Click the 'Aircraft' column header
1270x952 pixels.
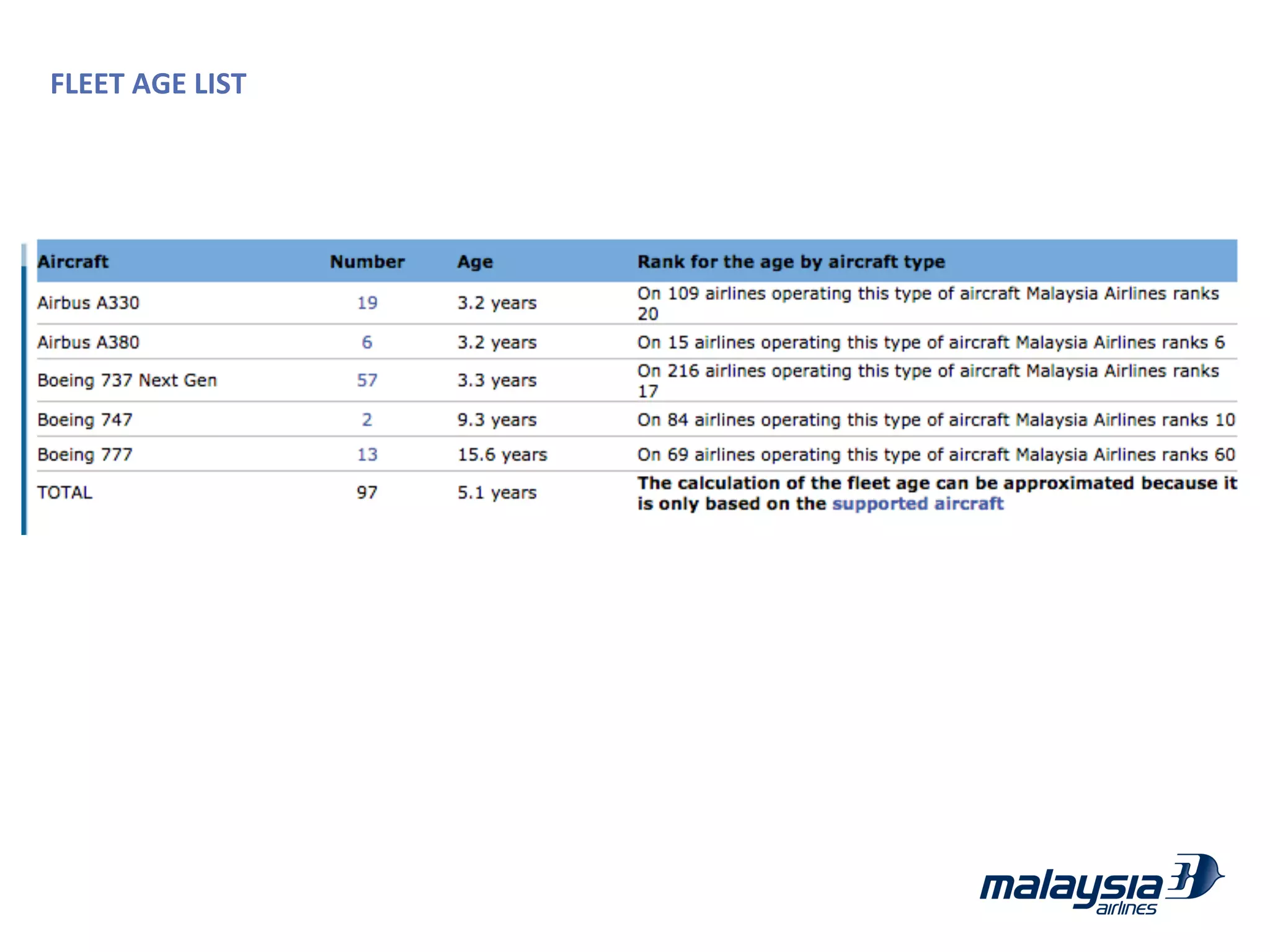tap(73, 262)
